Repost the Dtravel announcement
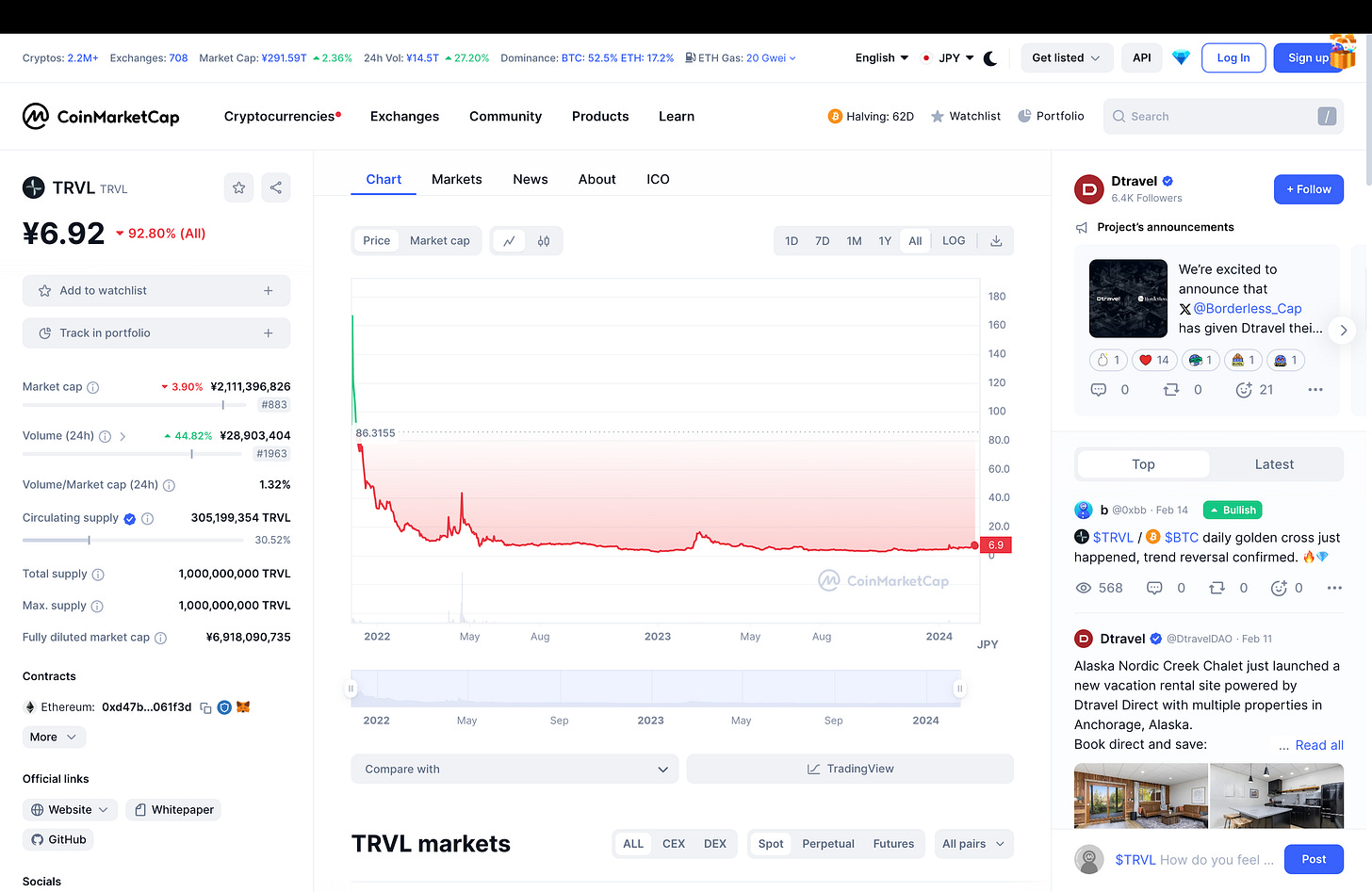 (1171, 390)
